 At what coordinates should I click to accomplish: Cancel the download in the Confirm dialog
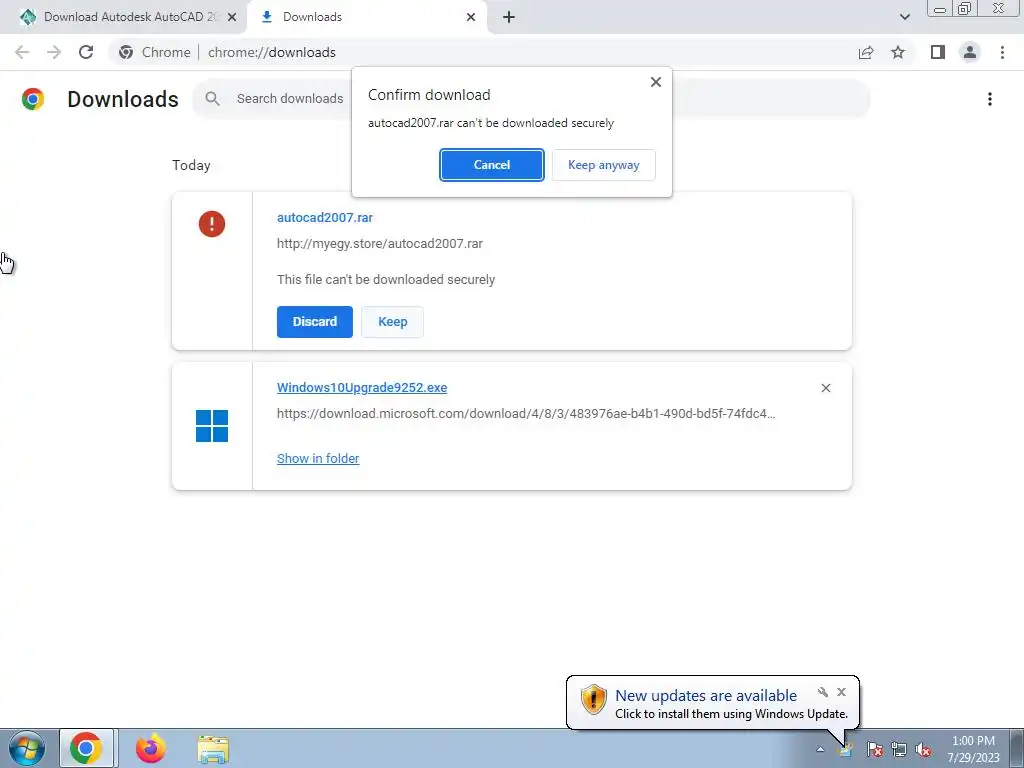point(491,165)
